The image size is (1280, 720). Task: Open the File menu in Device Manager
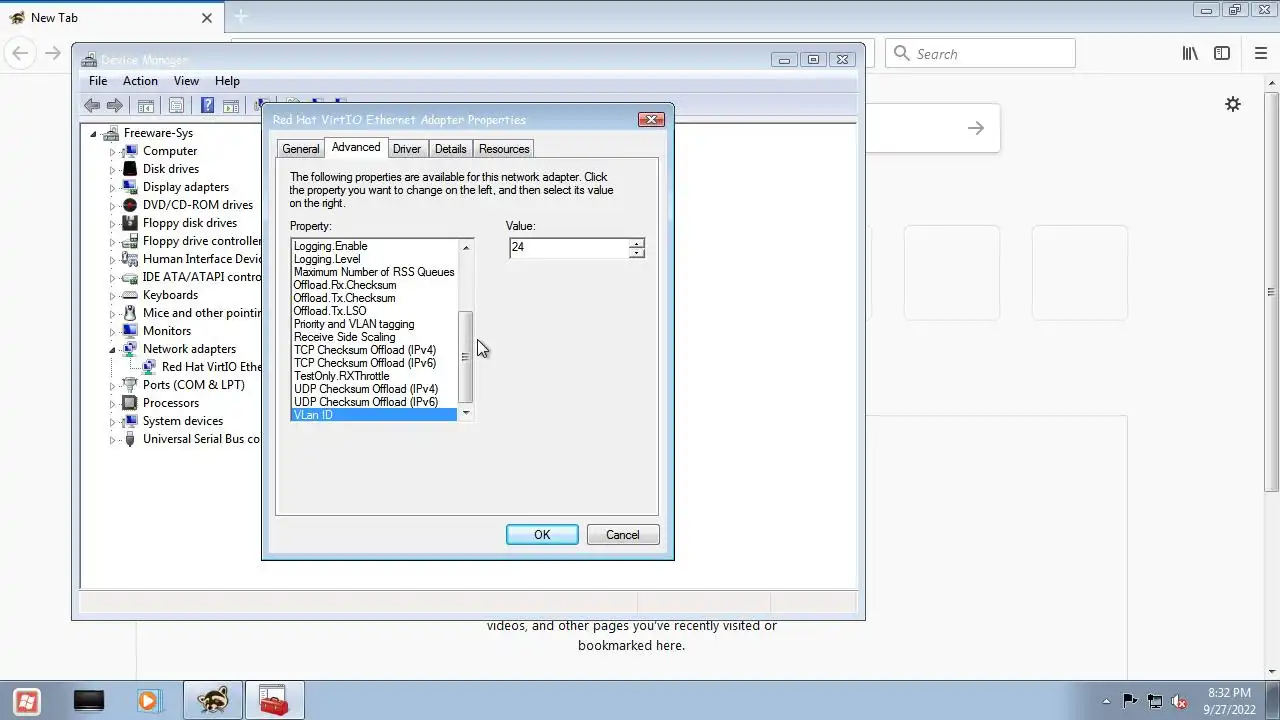click(x=98, y=81)
